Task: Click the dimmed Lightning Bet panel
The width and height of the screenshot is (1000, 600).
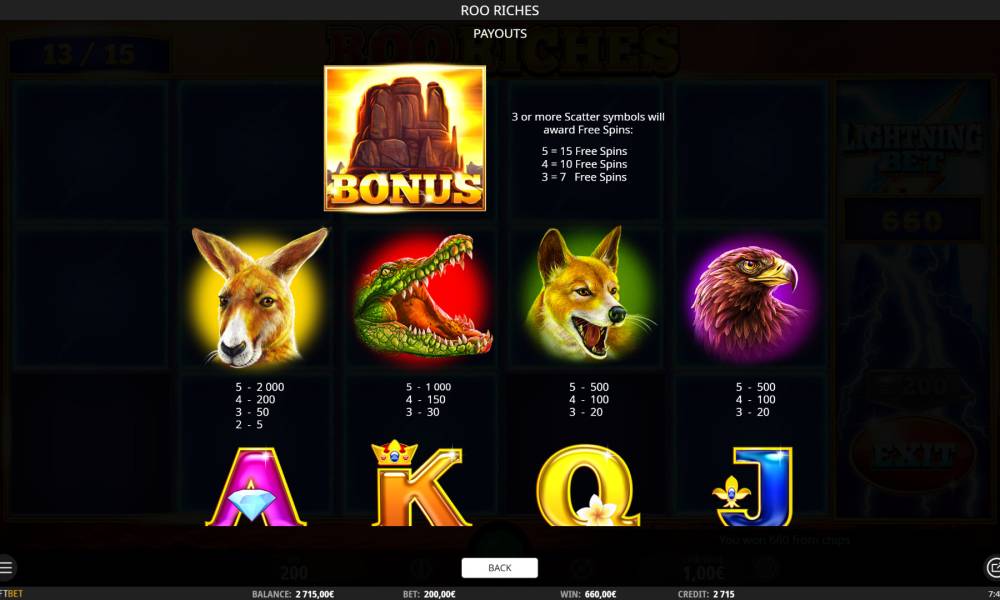Action: tap(912, 147)
